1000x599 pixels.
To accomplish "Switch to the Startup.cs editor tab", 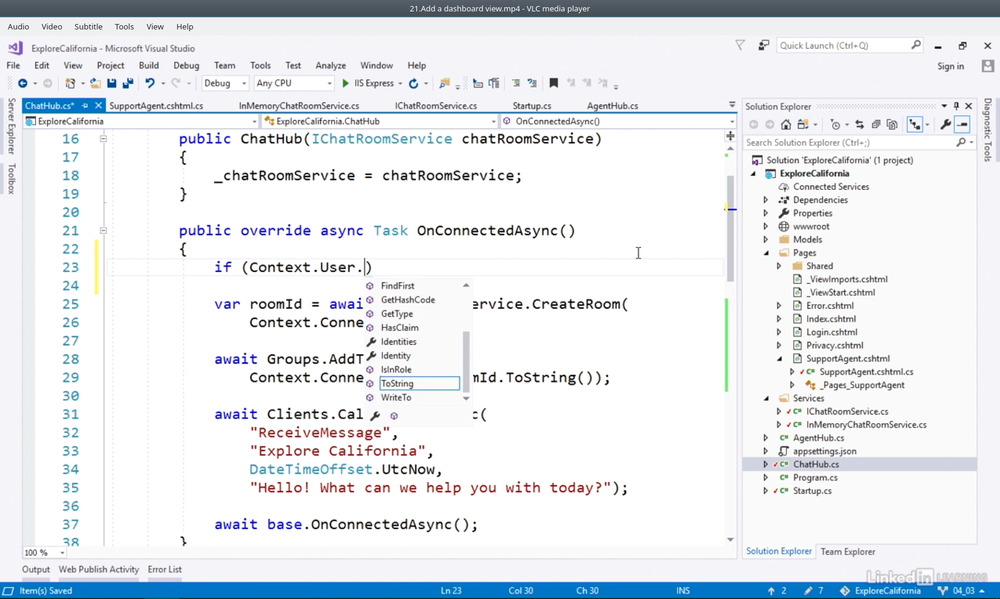I will [532, 106].
